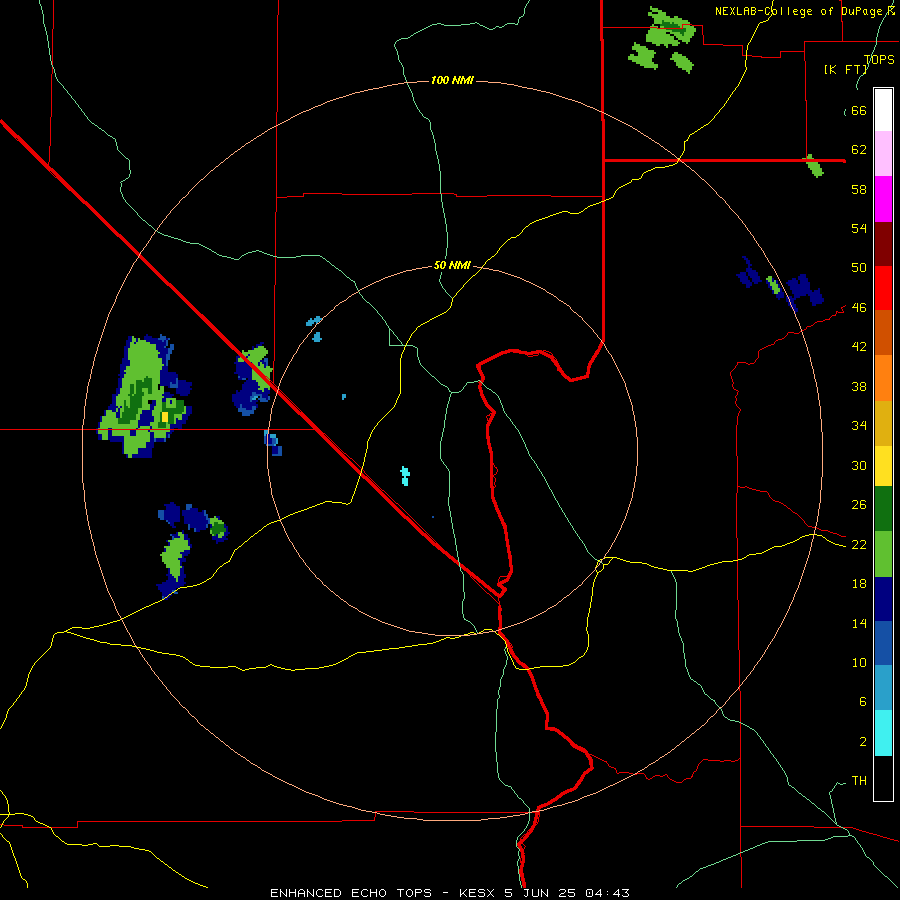Click the legend value '46'
Screen dimensions: 900x900
(x=859, y=308)
